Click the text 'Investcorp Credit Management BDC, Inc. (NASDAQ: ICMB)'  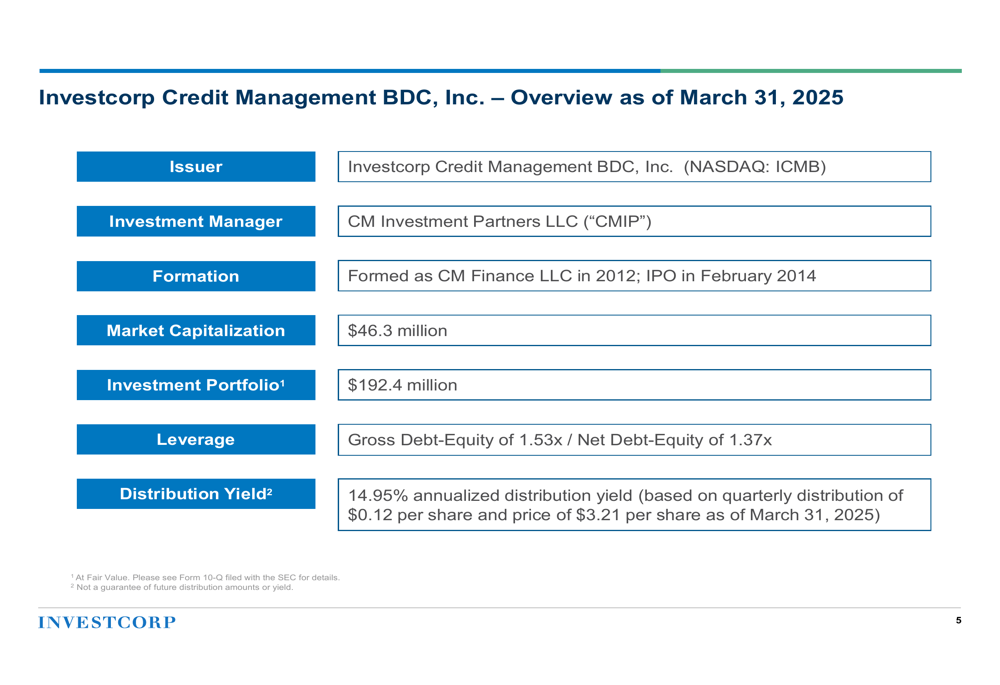(587, 166)
